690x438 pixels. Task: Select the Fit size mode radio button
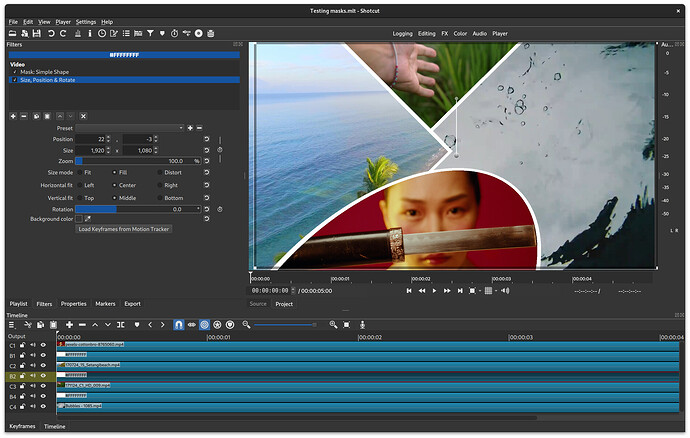click(79, 172)
